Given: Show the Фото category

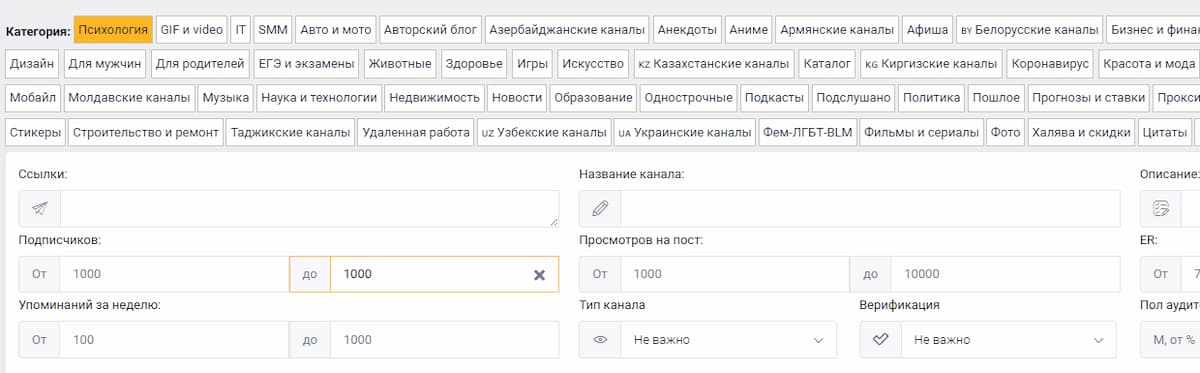Looking at the screenshot, I should 1005,132.
